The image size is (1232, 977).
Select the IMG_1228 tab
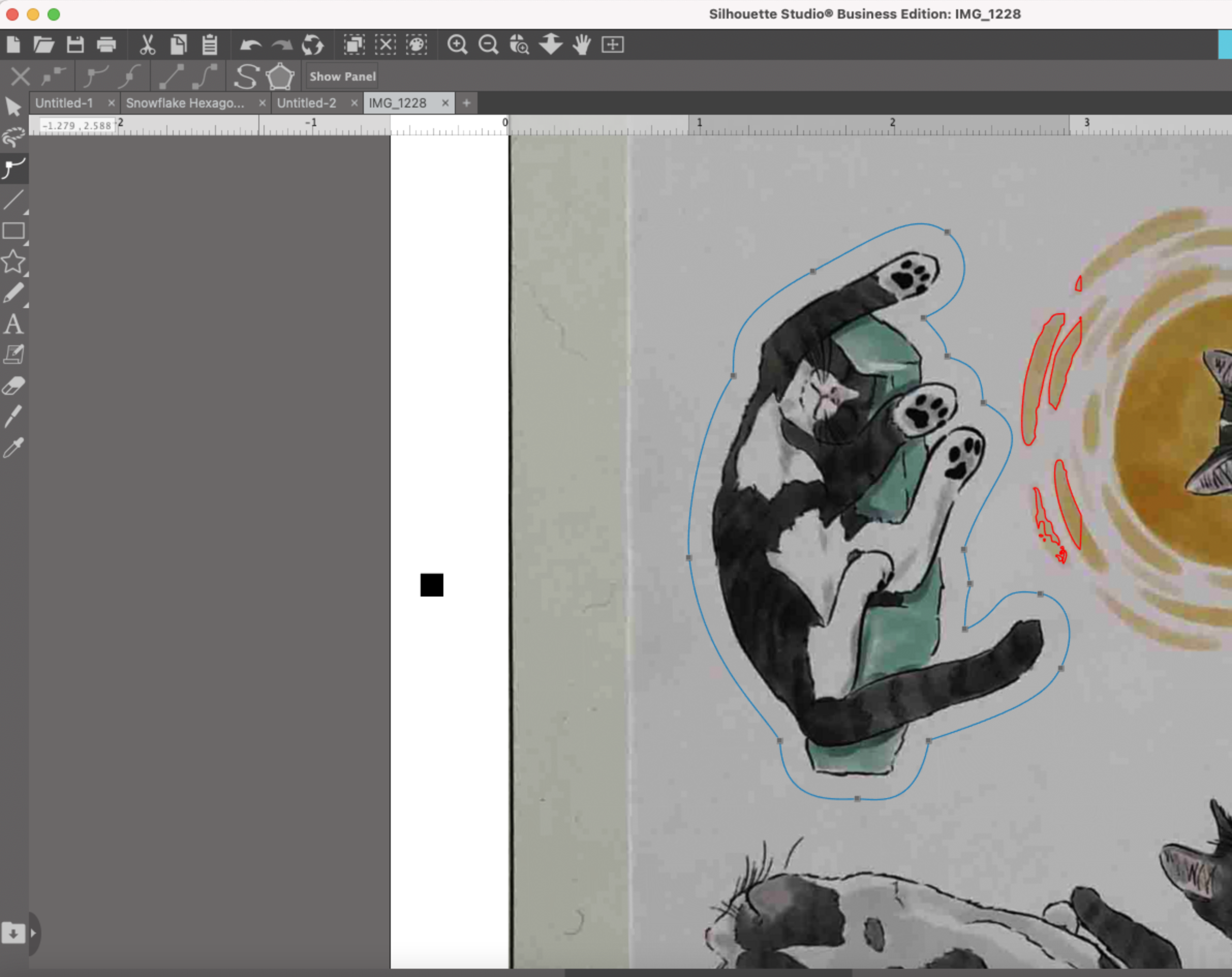(x=398, y=103)
